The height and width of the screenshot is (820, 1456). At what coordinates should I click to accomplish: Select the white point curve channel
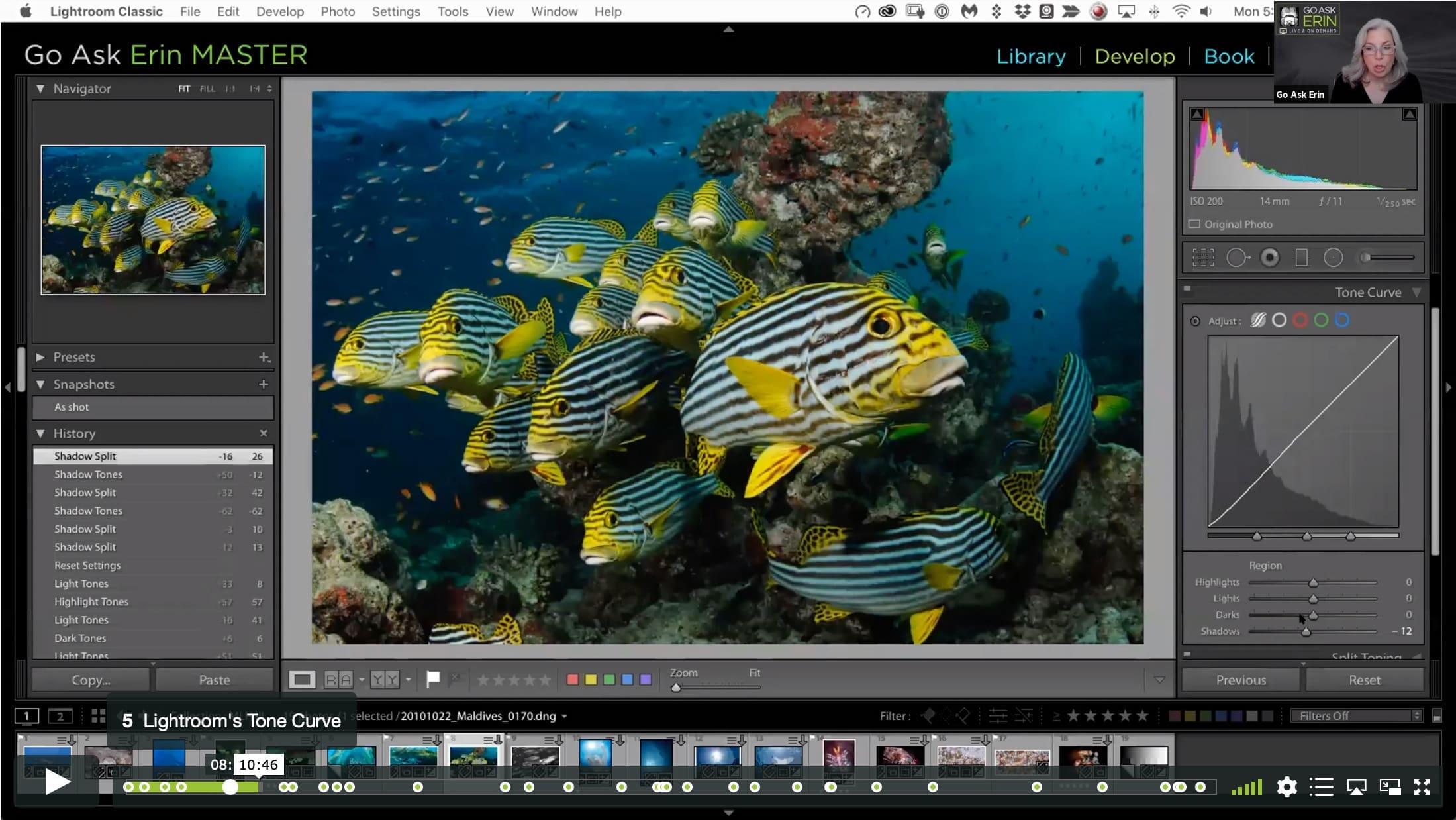point(1279,321)
